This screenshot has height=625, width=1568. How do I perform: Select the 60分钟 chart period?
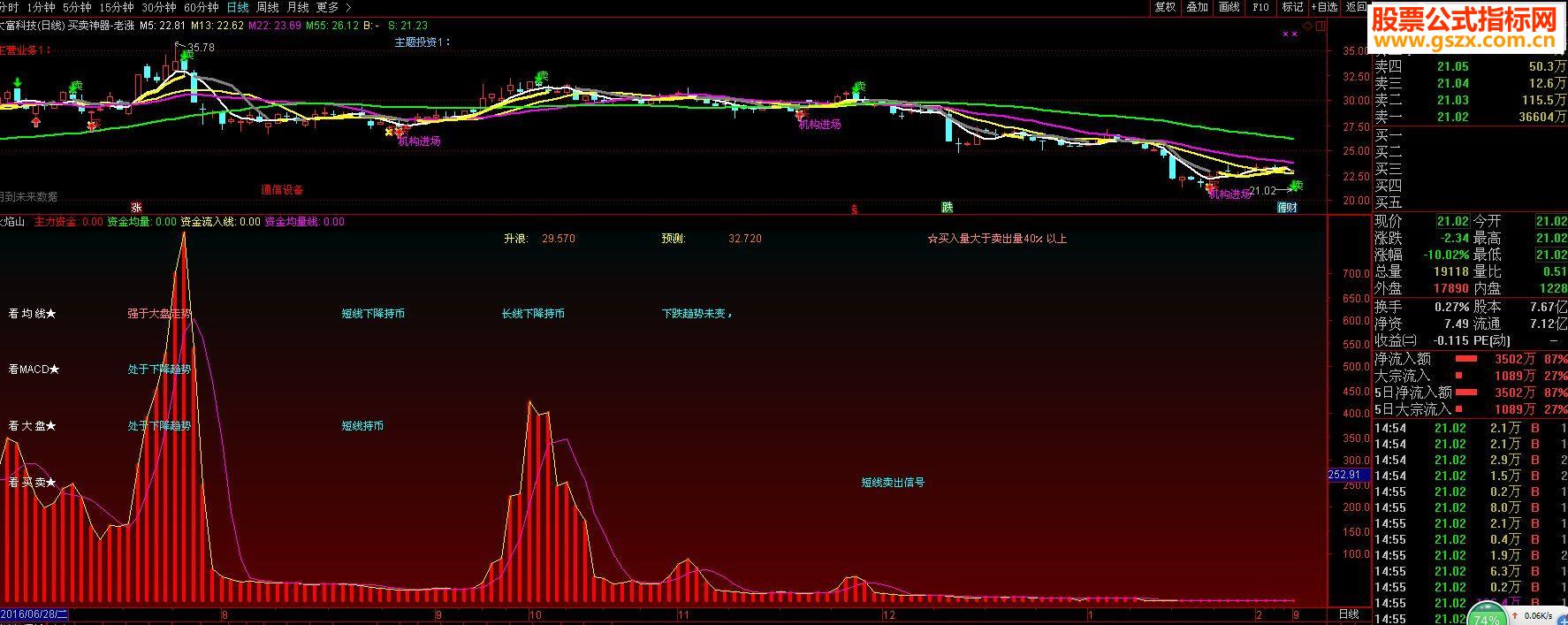tap(201, 7)
